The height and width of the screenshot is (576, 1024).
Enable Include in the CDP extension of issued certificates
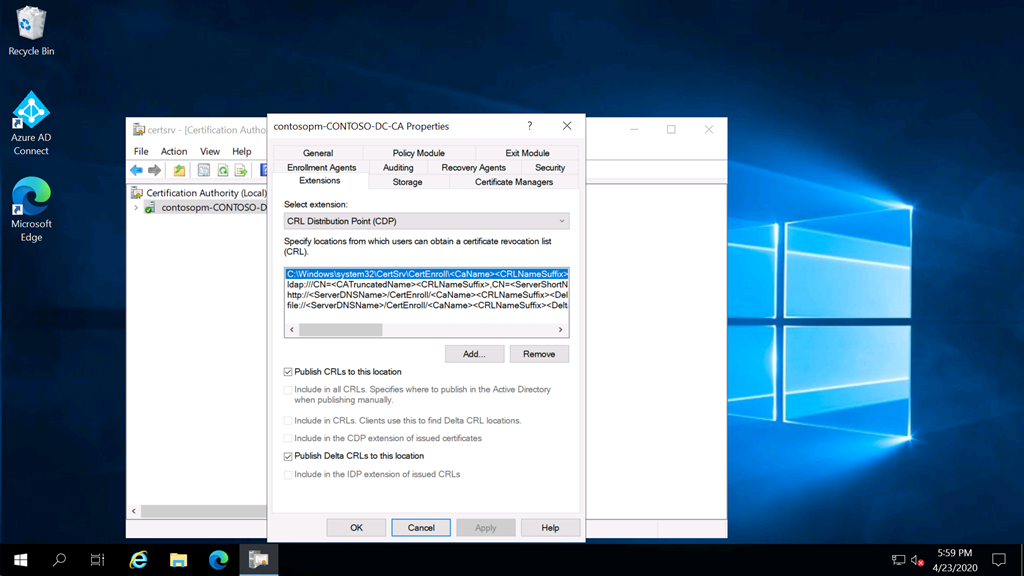point(290,439)
